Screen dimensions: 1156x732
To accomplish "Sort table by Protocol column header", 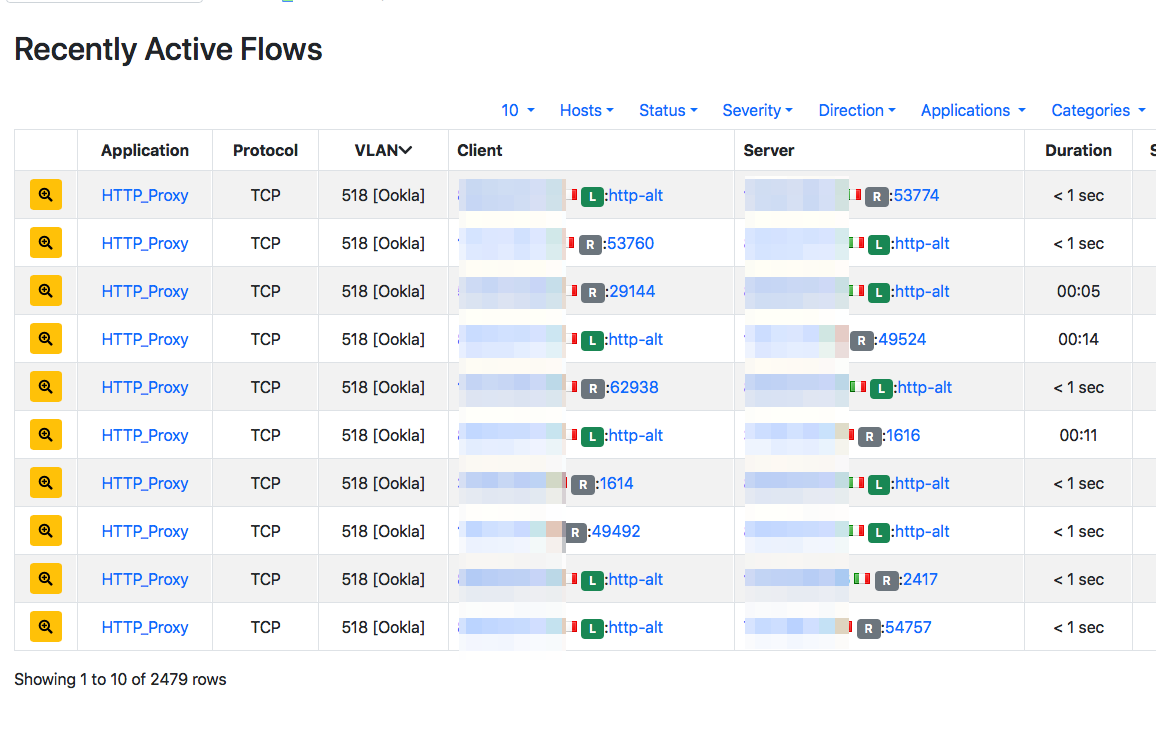I will point(265,150).
